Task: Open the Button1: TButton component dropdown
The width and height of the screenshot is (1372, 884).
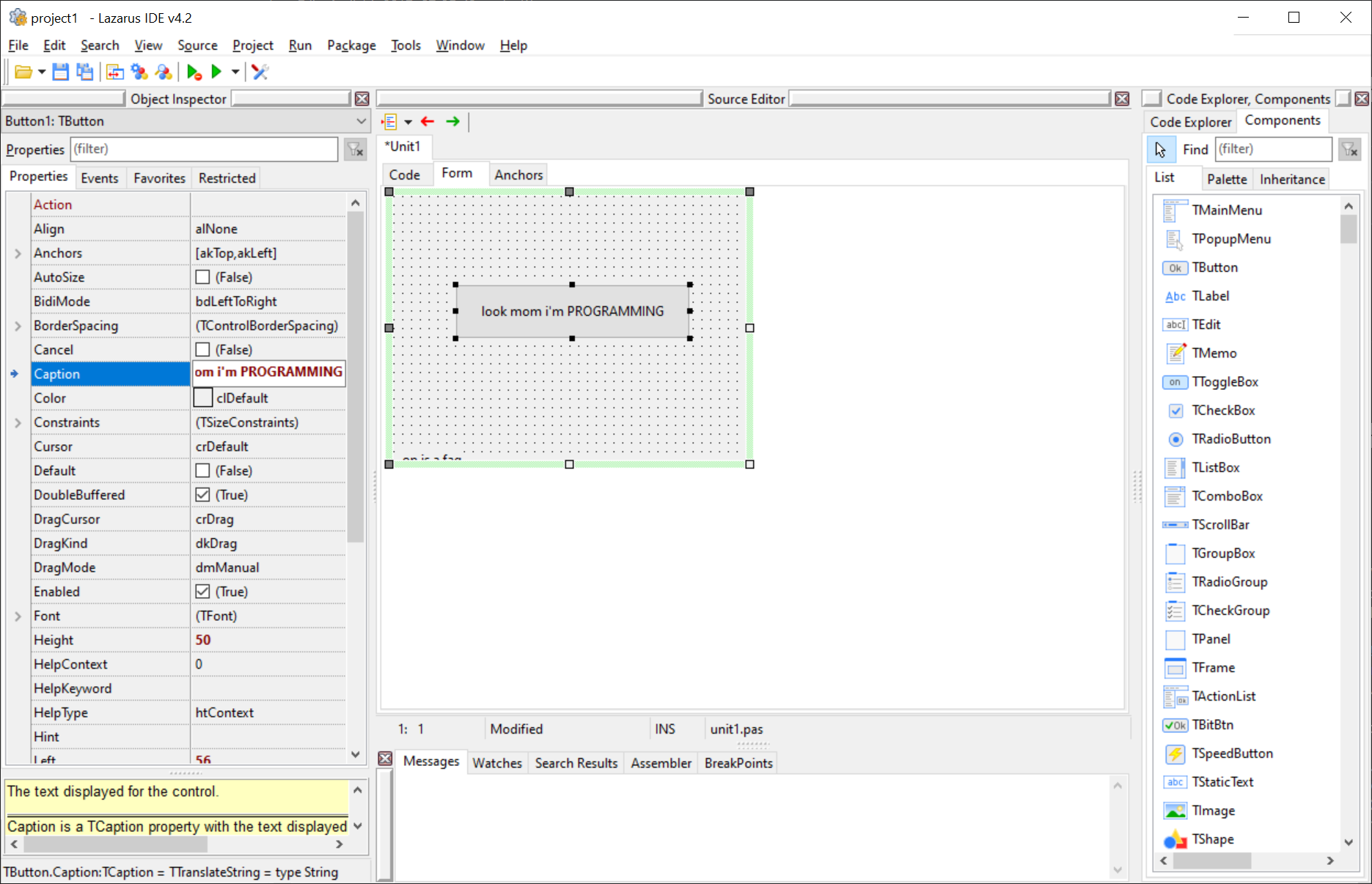Action: coord(361,121)
